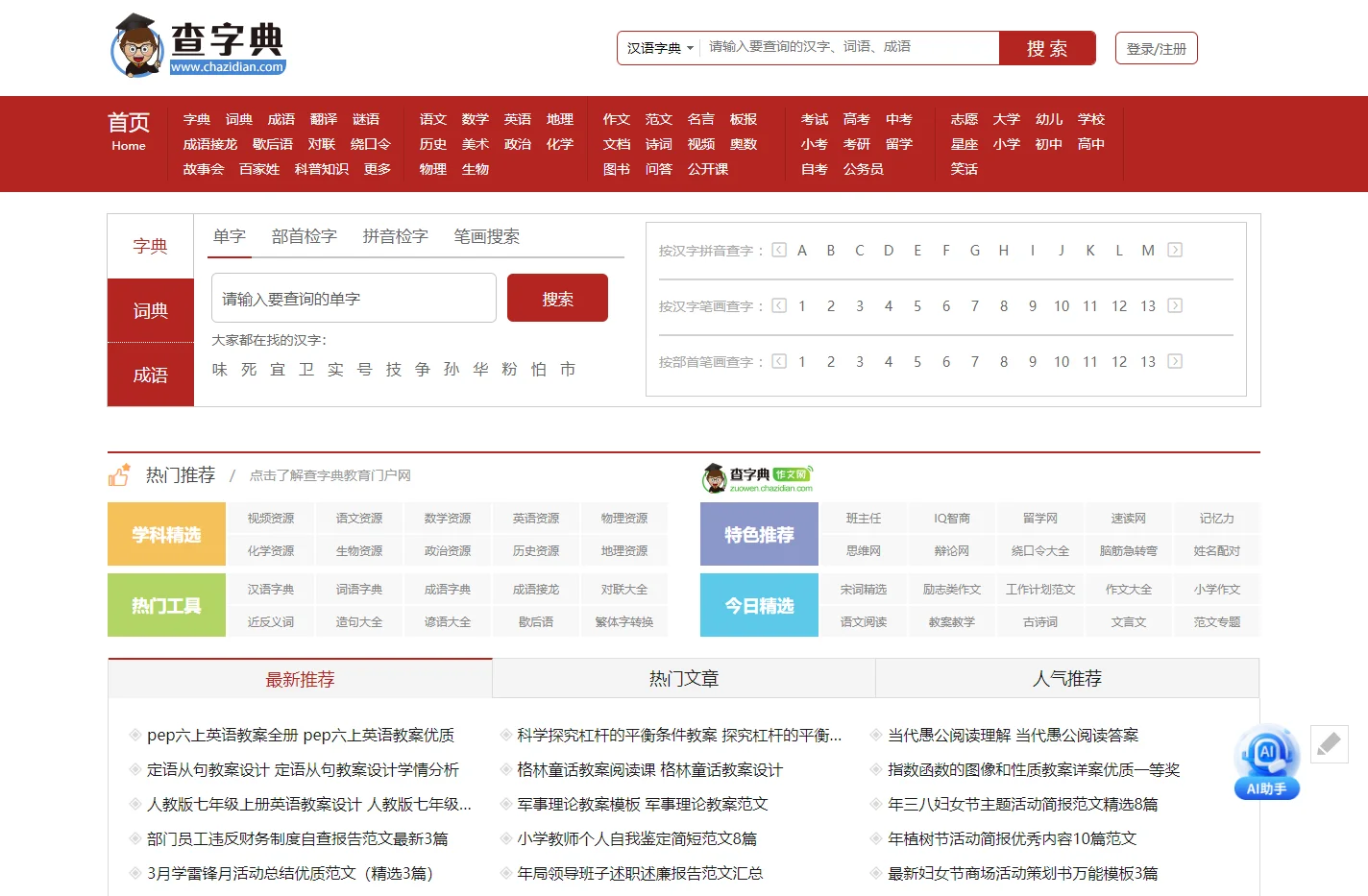Click 点击了解查字典教育门户网 link

(x=330, y=475)
